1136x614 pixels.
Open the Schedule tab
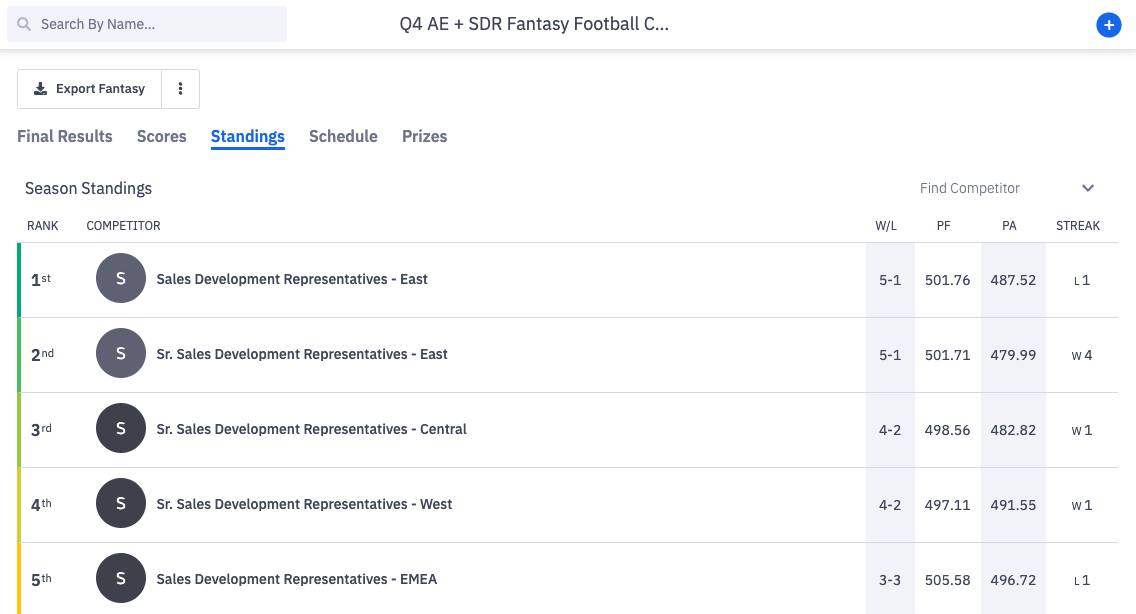[x=343, y=136]
